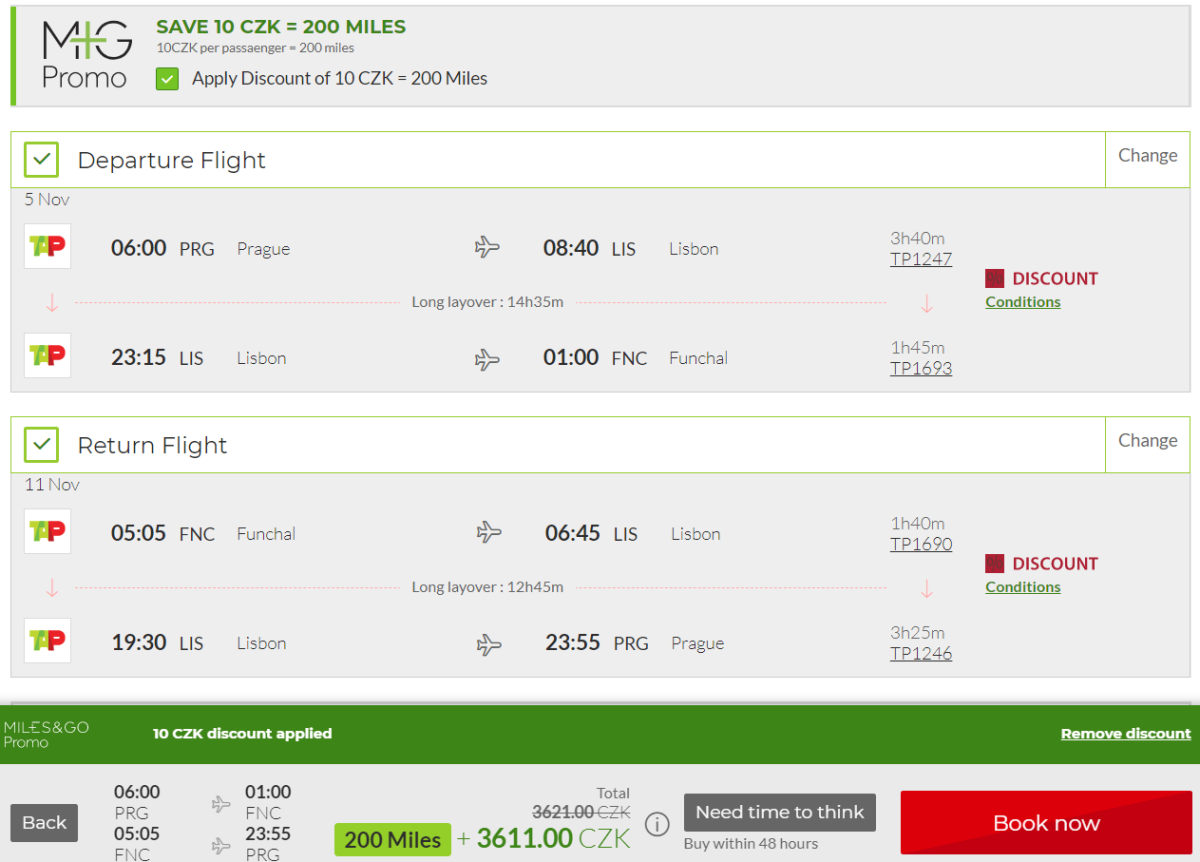
Task: Go back with the Back button
Action: 44,823
